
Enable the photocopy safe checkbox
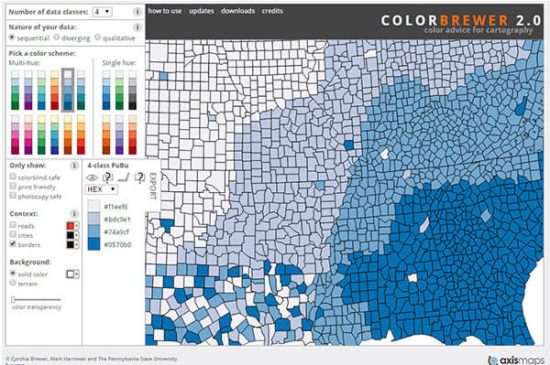click(x=13, y=195)
